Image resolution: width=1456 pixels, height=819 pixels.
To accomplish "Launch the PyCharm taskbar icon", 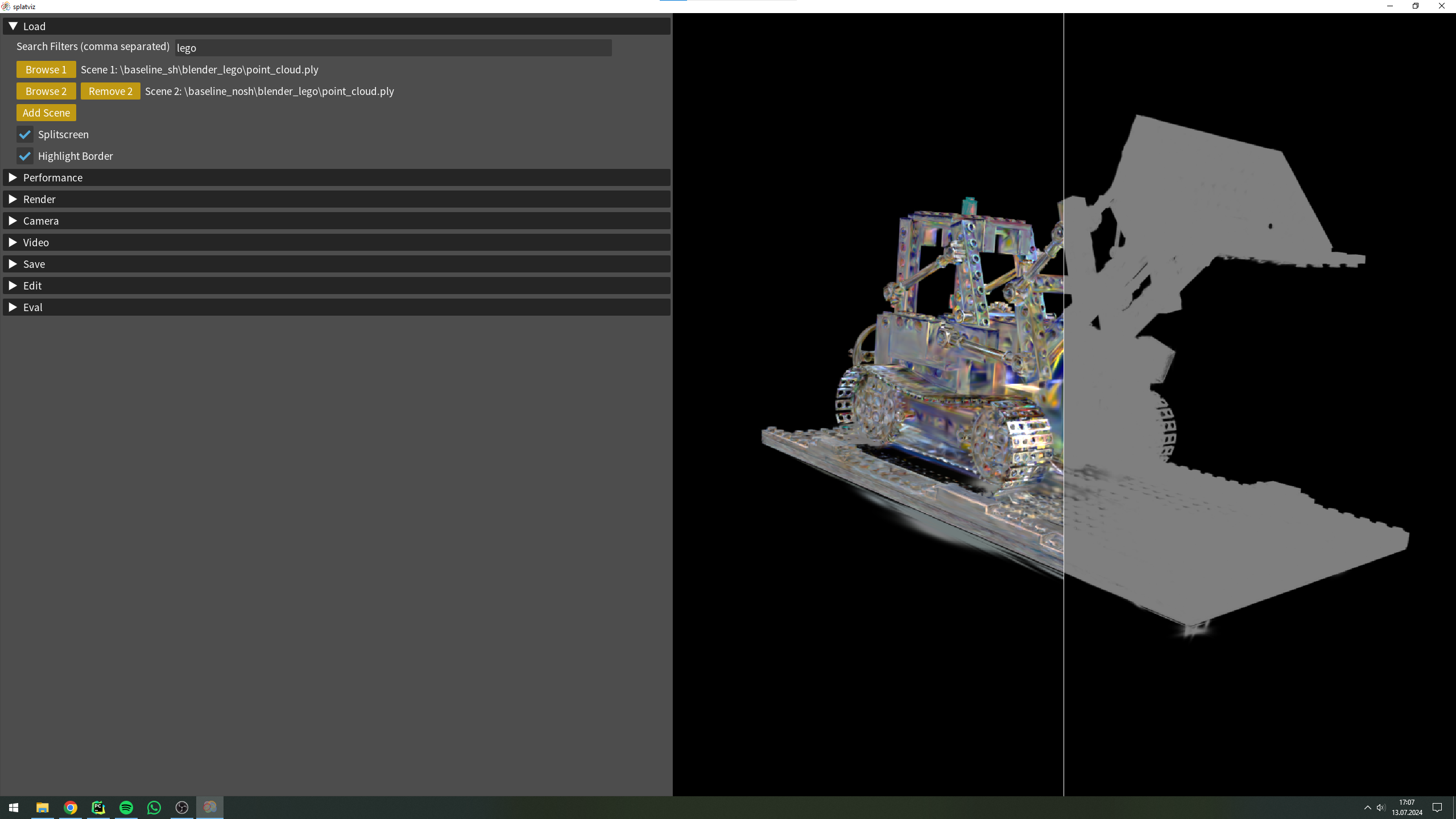I will [x=98, y=808].
